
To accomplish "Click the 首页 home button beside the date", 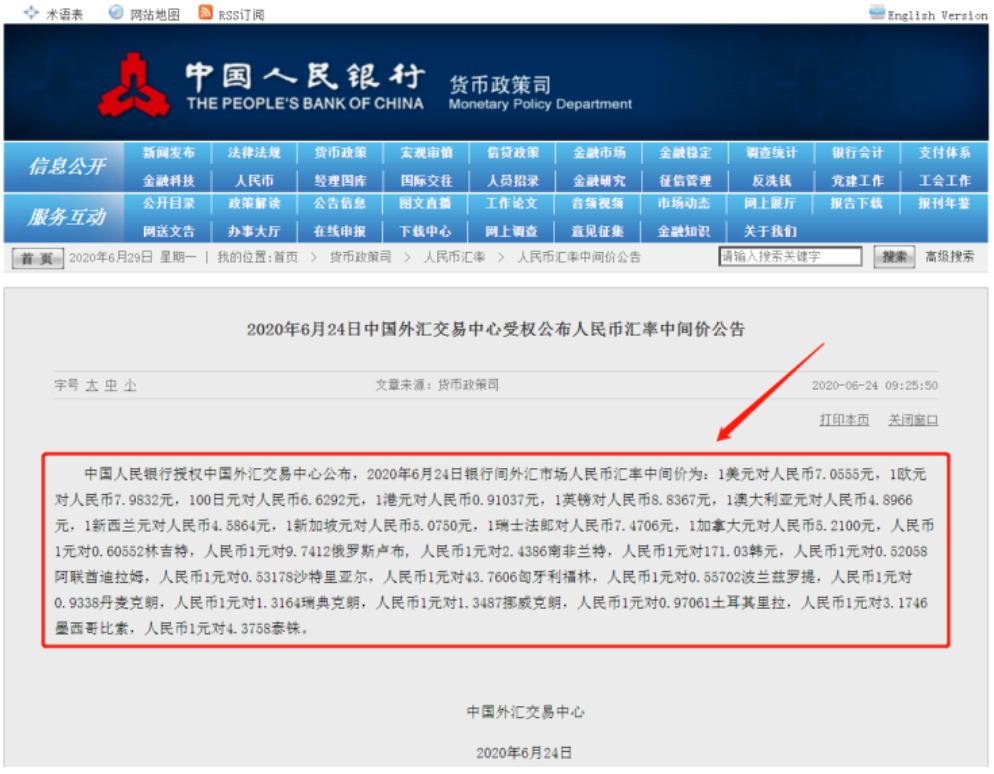I will coord(37,258).
